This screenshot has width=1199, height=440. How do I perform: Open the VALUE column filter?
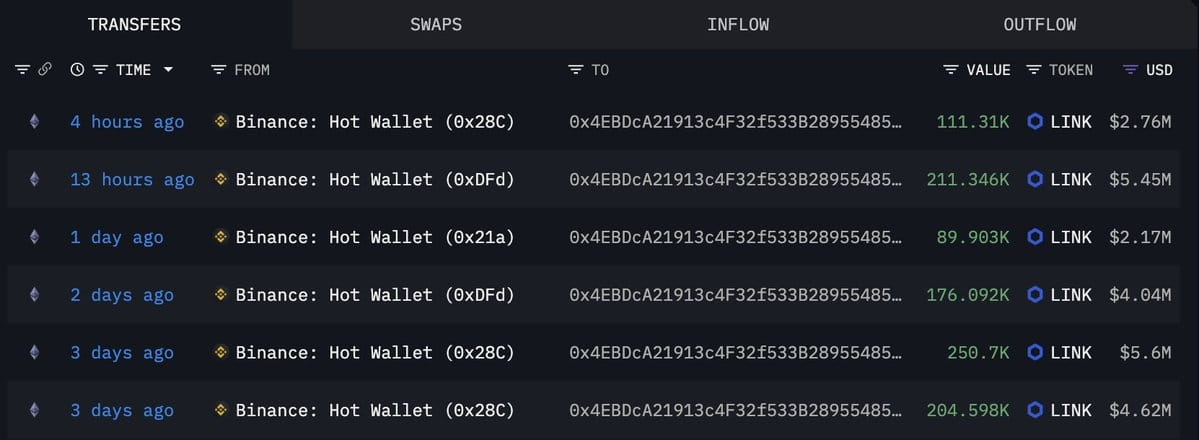951,70
